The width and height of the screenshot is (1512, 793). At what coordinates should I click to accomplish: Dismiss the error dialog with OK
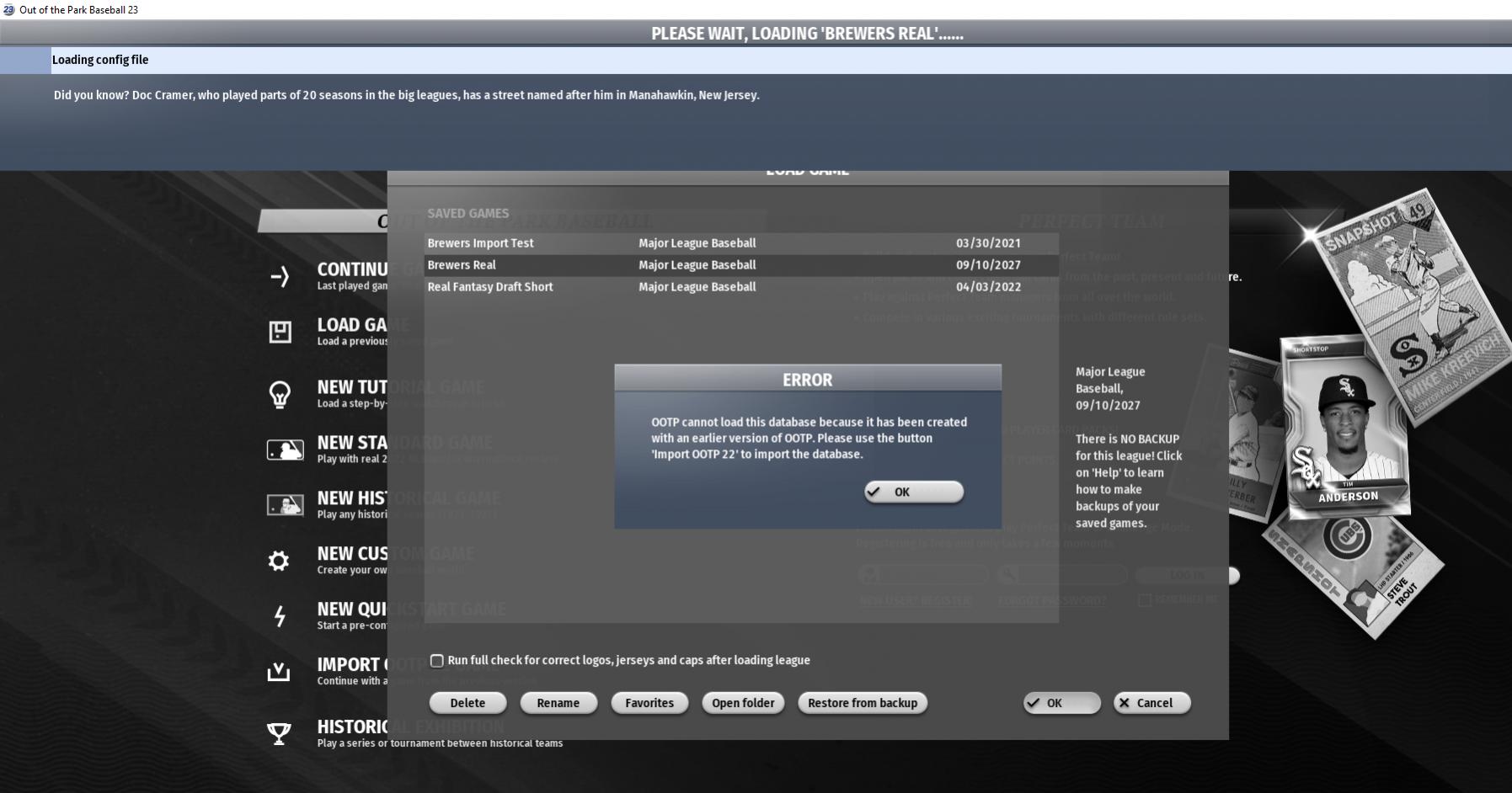913,492
